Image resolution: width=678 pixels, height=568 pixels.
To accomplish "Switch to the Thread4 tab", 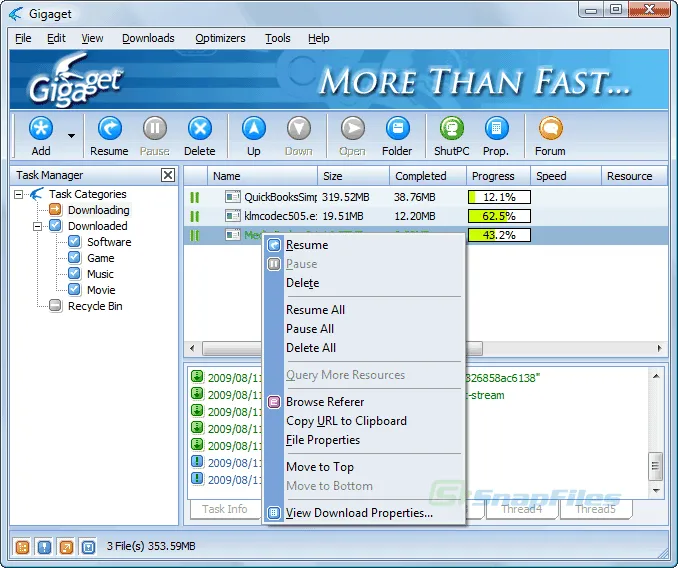I will coord(522,509).
